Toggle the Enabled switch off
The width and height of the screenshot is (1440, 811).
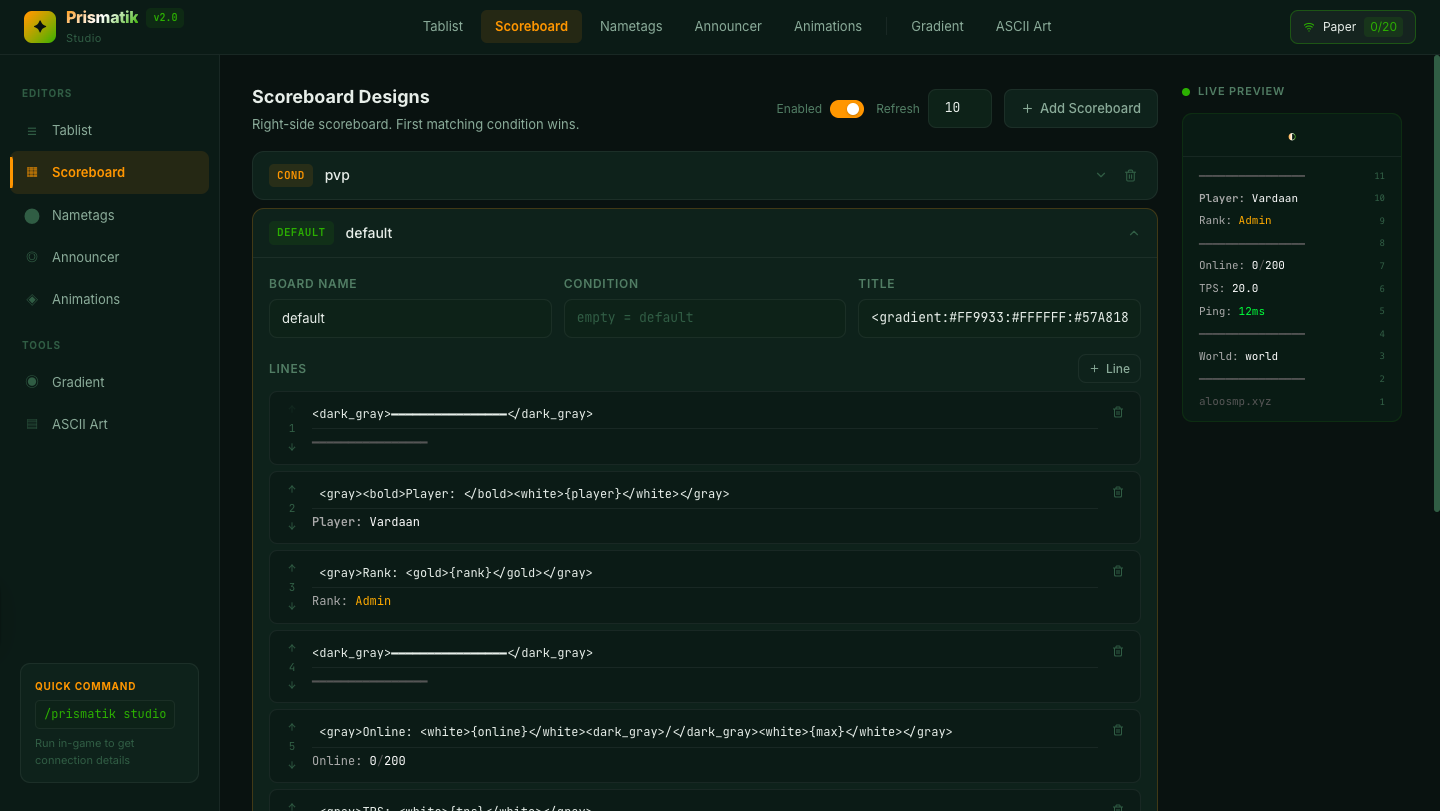click(x=847, y=109)
